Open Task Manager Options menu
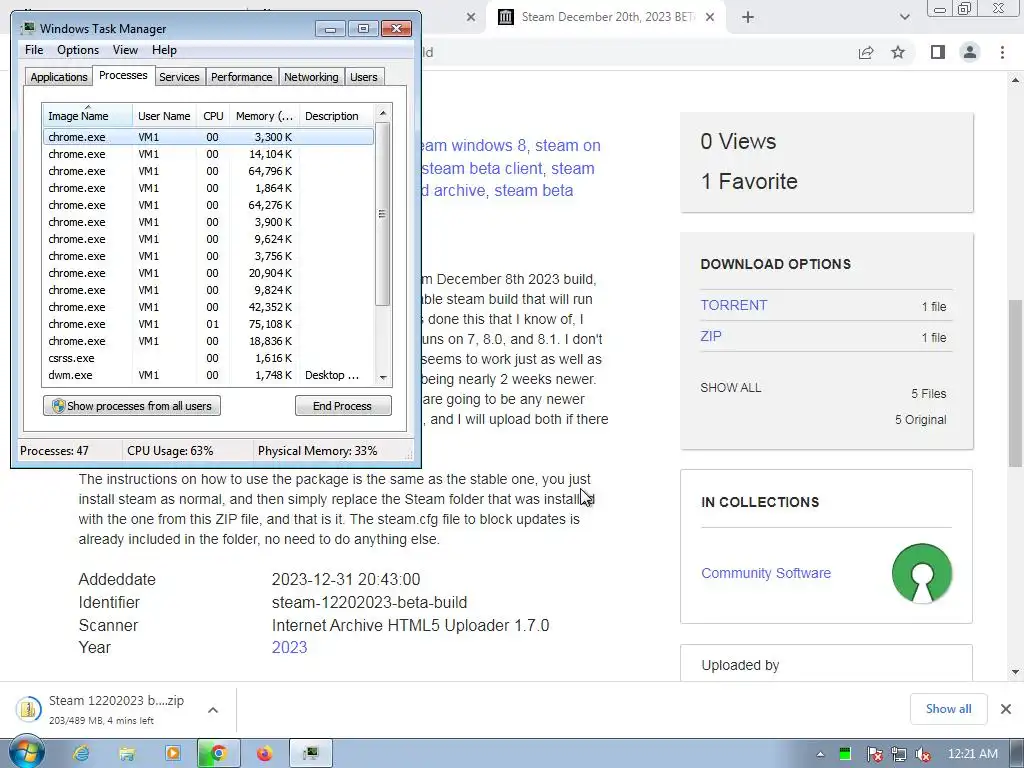 click(x=78, y=50)
